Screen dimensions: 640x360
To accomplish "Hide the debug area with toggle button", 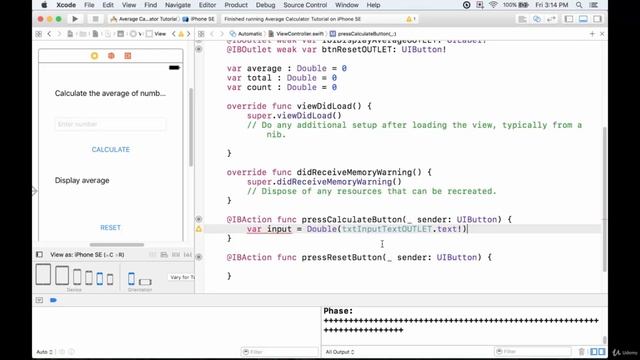I will (39, 300).
